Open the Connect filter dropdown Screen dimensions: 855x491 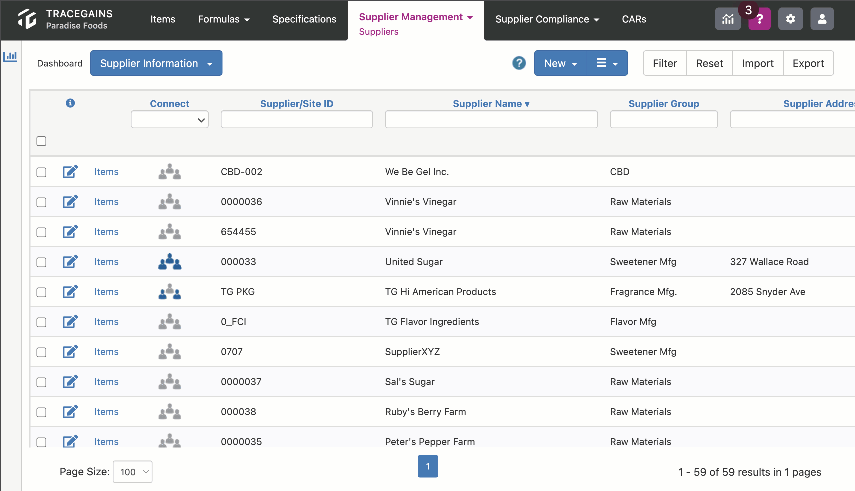coord(170,119)
